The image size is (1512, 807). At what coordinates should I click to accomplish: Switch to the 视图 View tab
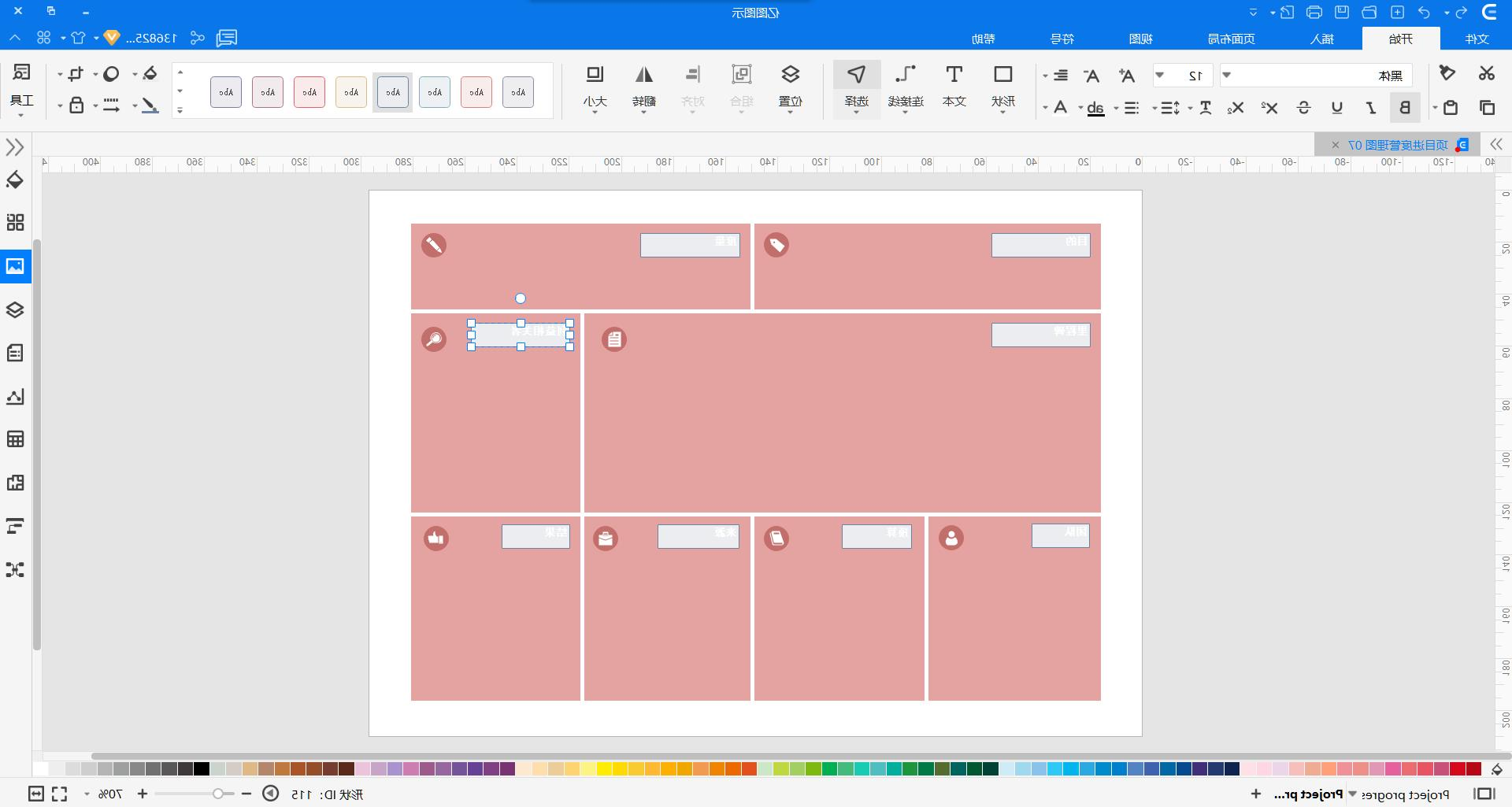1140,39
